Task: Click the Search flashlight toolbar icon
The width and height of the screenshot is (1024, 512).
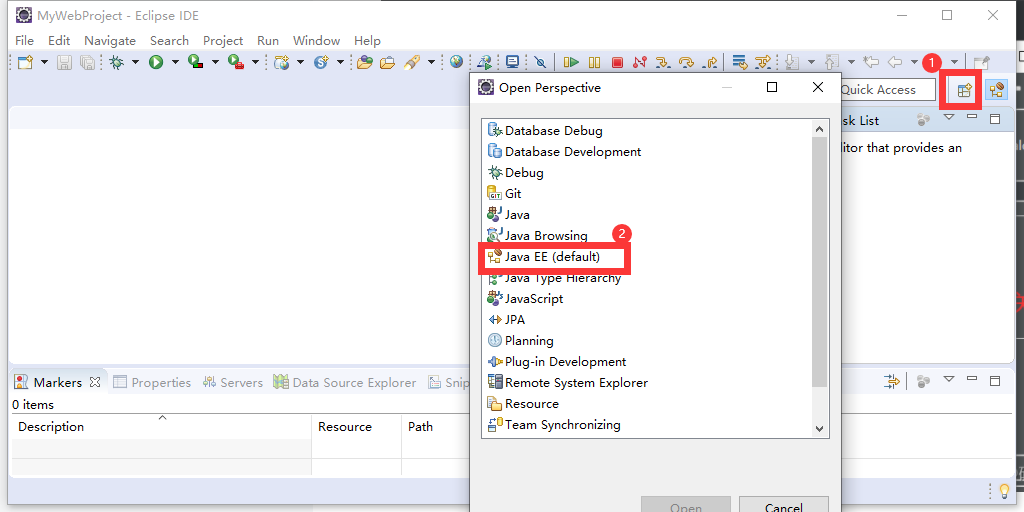Action: coord(411,62)
